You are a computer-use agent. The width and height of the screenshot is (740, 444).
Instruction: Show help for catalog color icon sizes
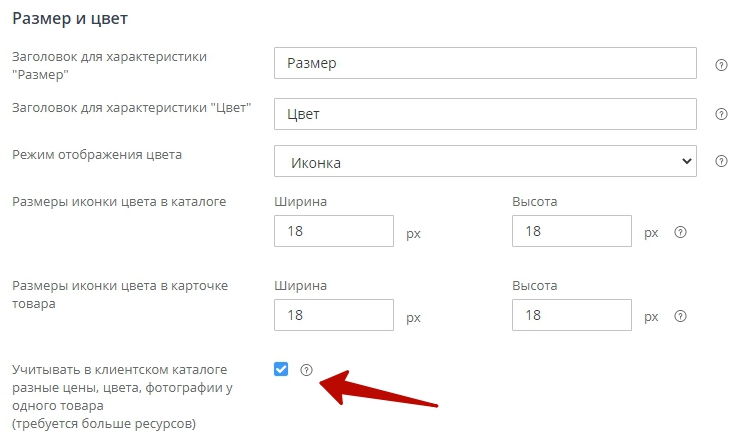681,232
